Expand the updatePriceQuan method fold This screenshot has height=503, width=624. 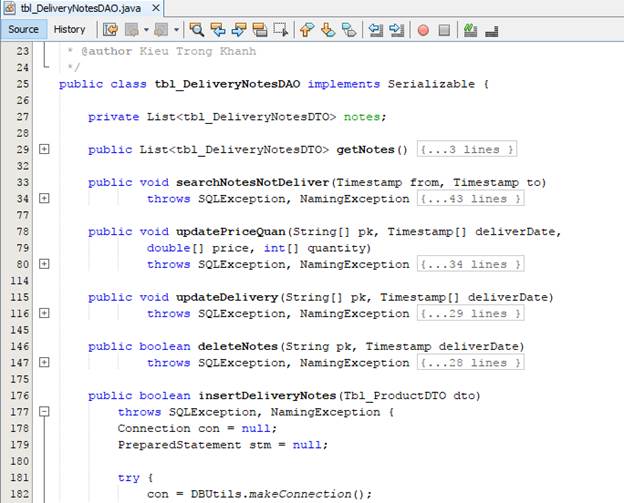[x=44, y=264]
